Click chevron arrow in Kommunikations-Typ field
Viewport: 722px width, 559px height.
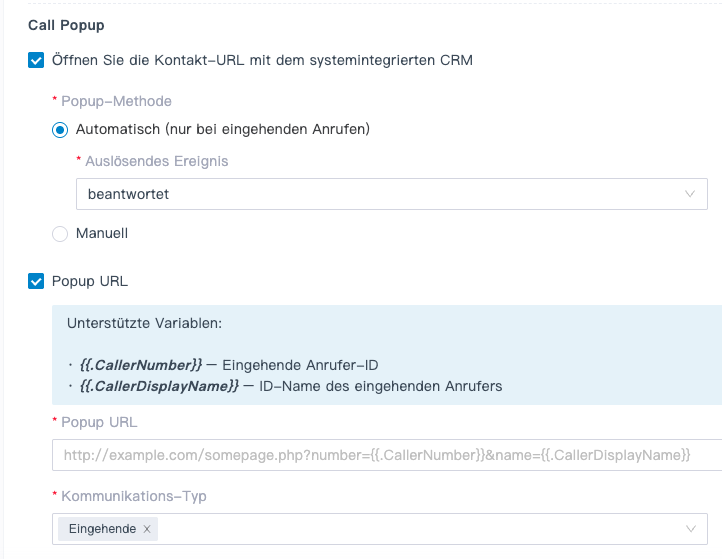pos(690,529)
